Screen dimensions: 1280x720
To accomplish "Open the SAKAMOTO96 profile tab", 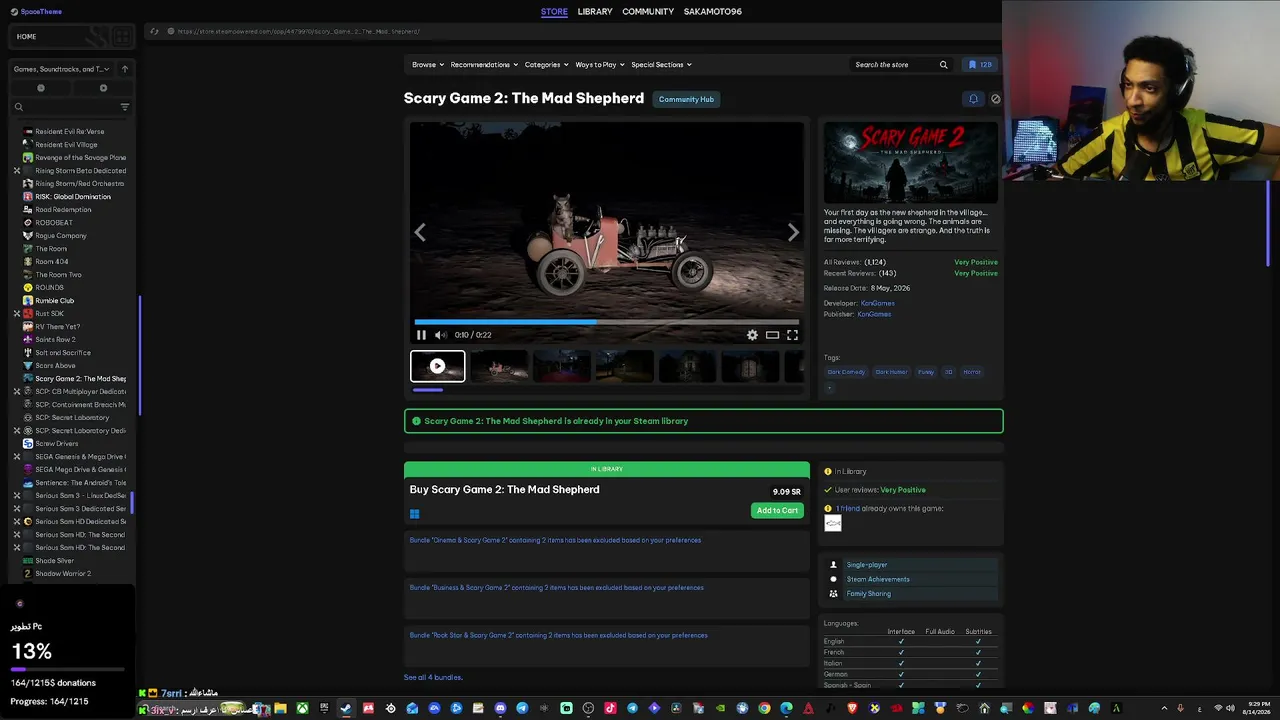I will pyautogui.click(x=713, y=12).
